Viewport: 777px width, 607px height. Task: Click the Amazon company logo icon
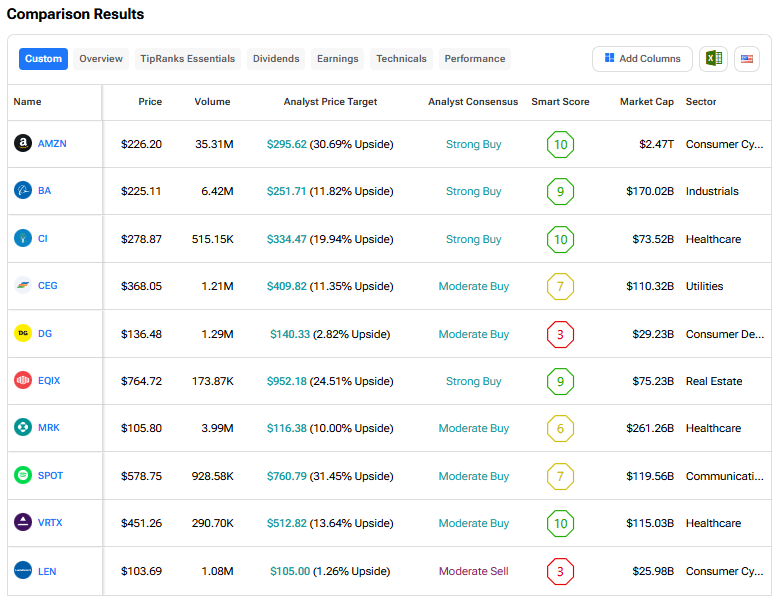(23, 144)
